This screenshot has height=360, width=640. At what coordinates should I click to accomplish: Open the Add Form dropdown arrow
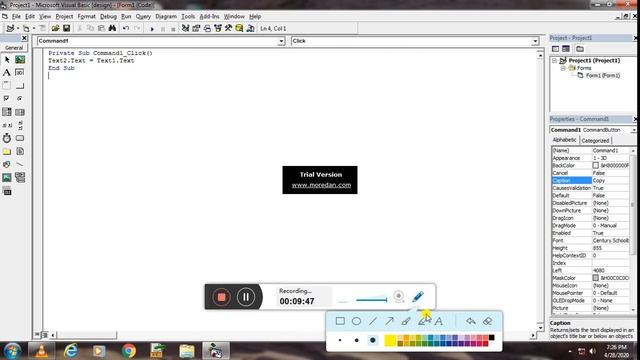click(34, 28)
